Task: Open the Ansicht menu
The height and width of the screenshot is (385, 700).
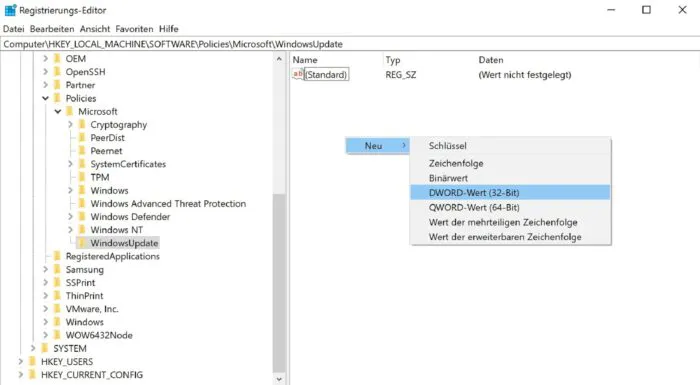Action: 95,29
